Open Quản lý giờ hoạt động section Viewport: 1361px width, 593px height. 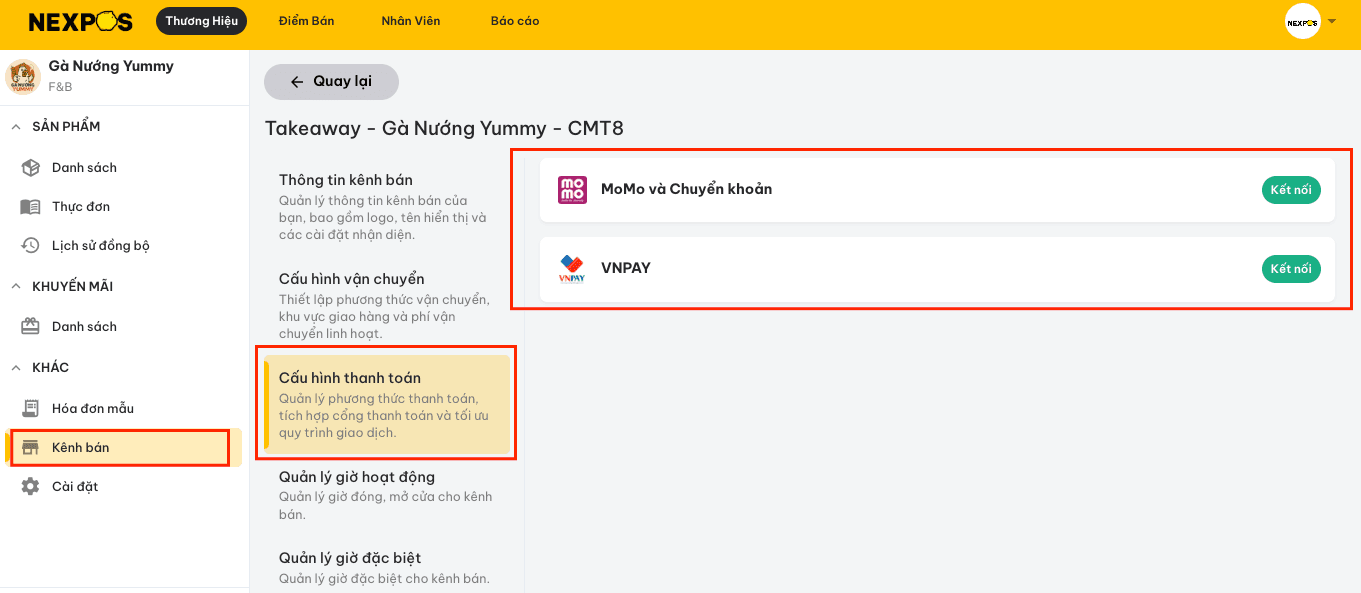tap(387, 495)
